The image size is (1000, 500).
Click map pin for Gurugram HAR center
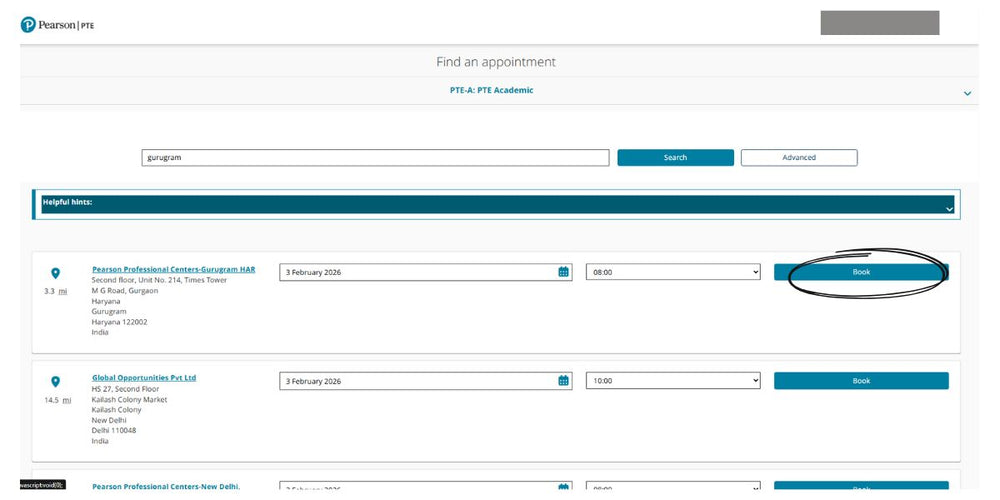(x=55, y=274)
